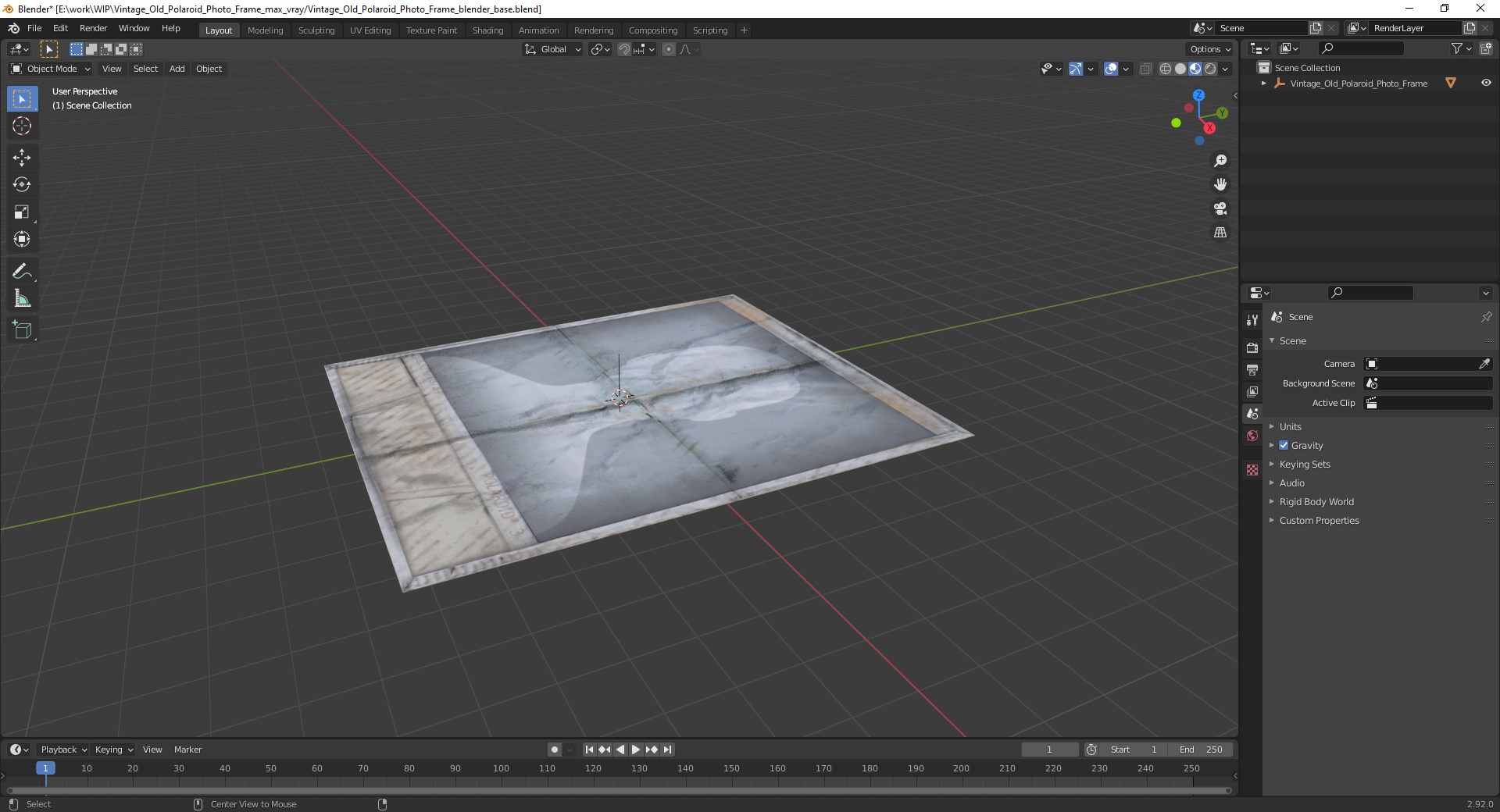Switch to the Shading workspace tab
The width and height of the screenshot is (1500, 812).
(x=487, y=30)
